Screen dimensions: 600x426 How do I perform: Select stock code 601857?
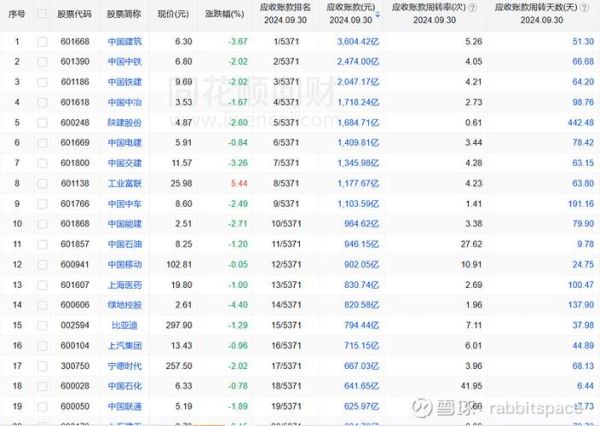[x=75, y=244]
